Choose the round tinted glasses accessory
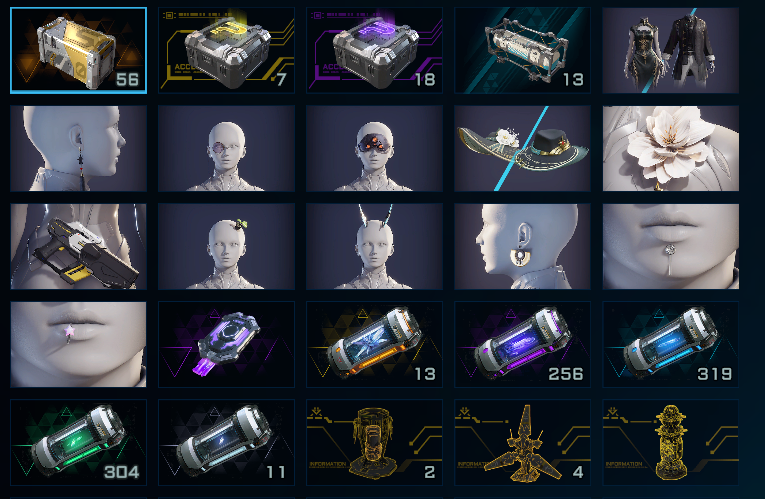 click(x=226, y=148)
